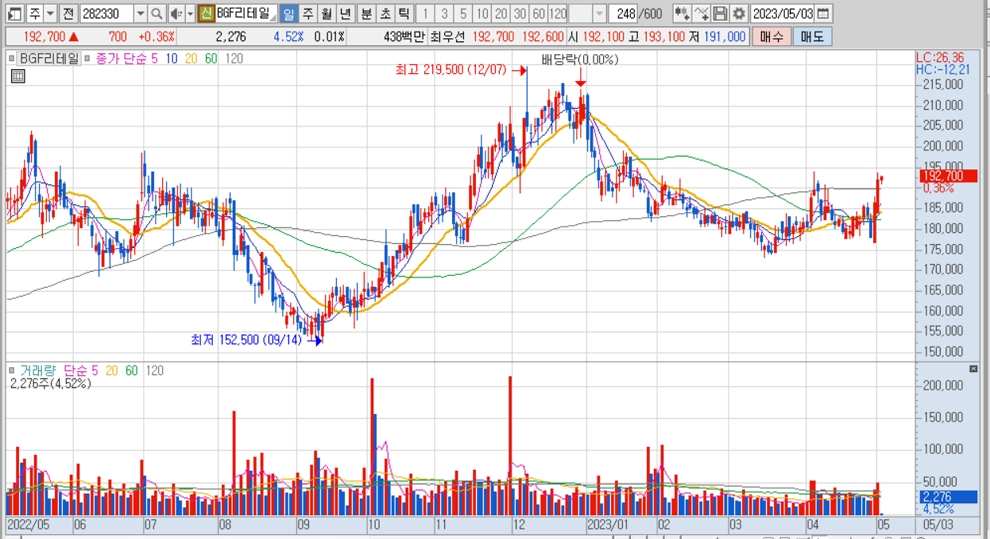Select the 년 (yearly) period tab

pos(345,14)
